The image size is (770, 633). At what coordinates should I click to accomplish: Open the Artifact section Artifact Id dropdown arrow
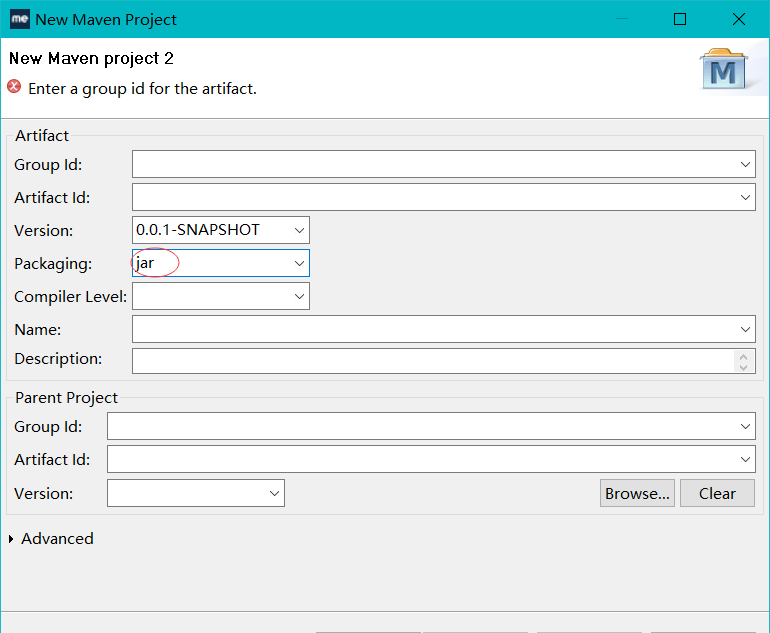(x=745, y=197)
